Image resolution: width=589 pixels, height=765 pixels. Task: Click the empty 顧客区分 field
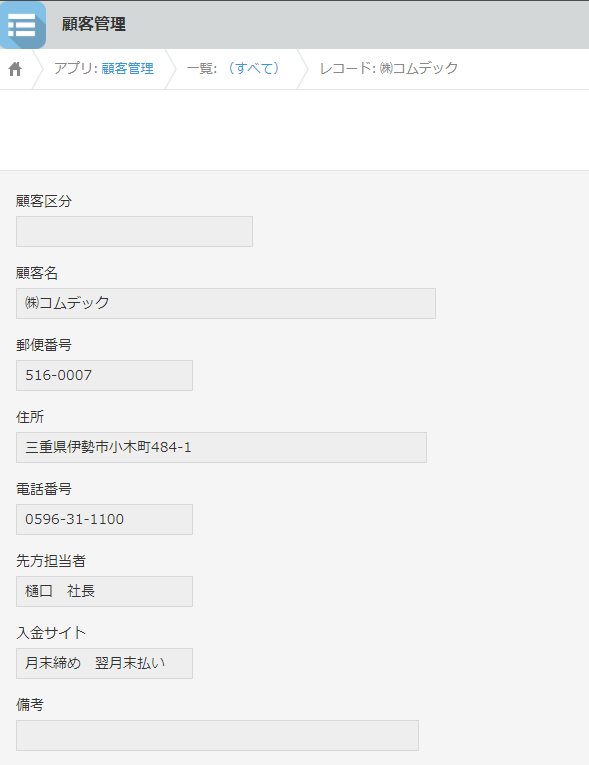pyautogui.click(x=134, y=231)
